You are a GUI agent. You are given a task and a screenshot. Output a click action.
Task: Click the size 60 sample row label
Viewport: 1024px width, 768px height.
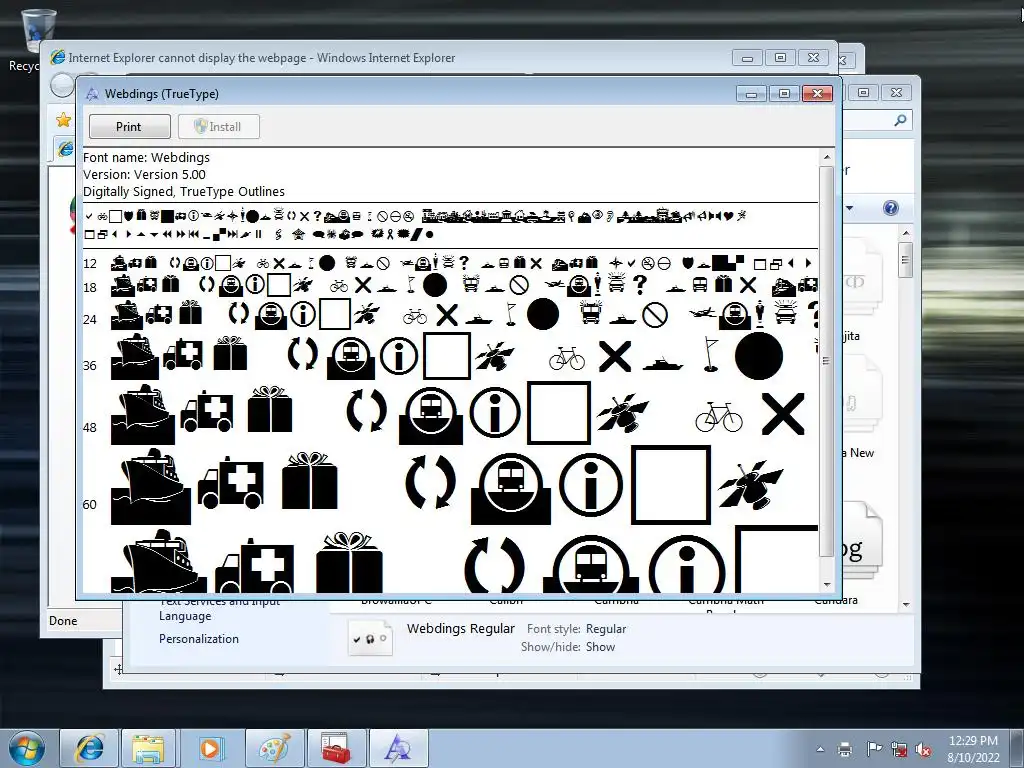[89, 504]
